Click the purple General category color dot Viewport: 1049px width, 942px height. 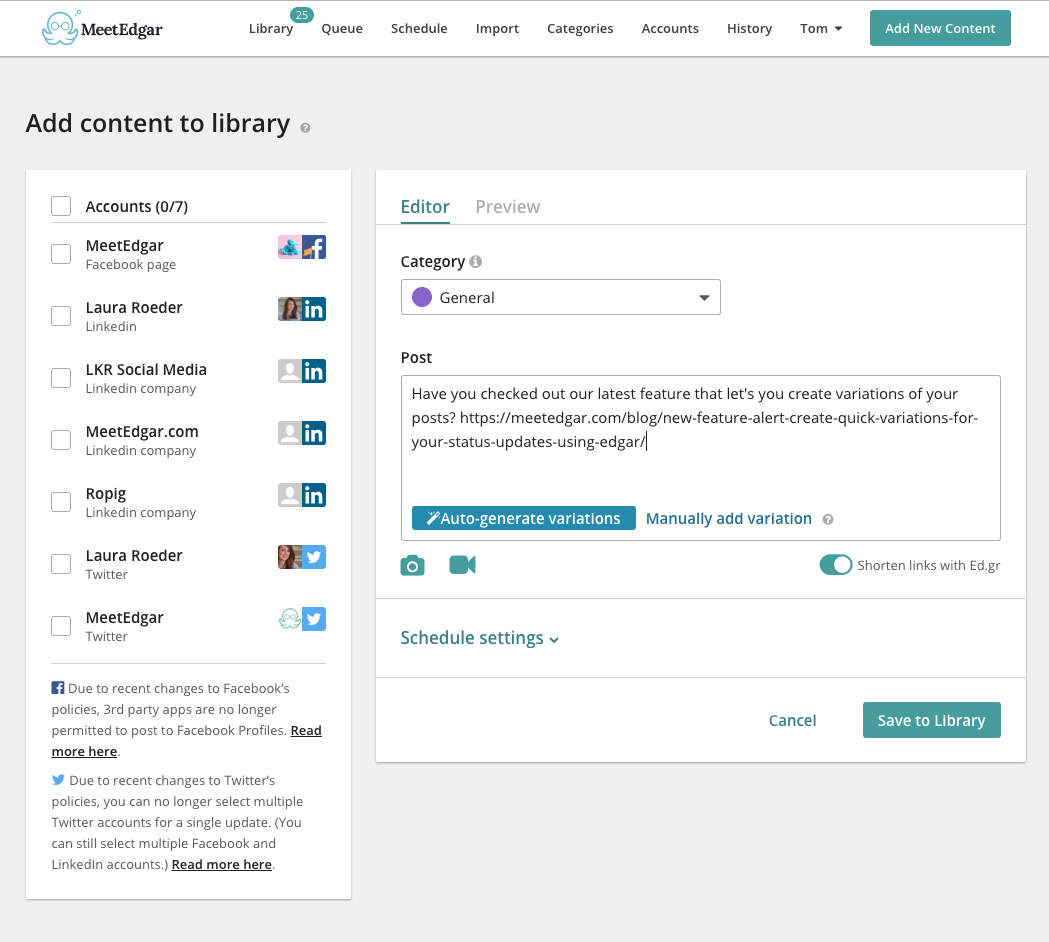[x=422, y=298]
